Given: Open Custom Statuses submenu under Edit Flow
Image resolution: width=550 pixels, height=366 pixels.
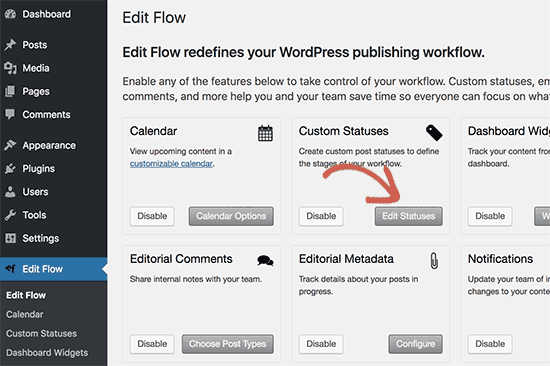Looking at the screenshot, I should click(x=41, y=333).
